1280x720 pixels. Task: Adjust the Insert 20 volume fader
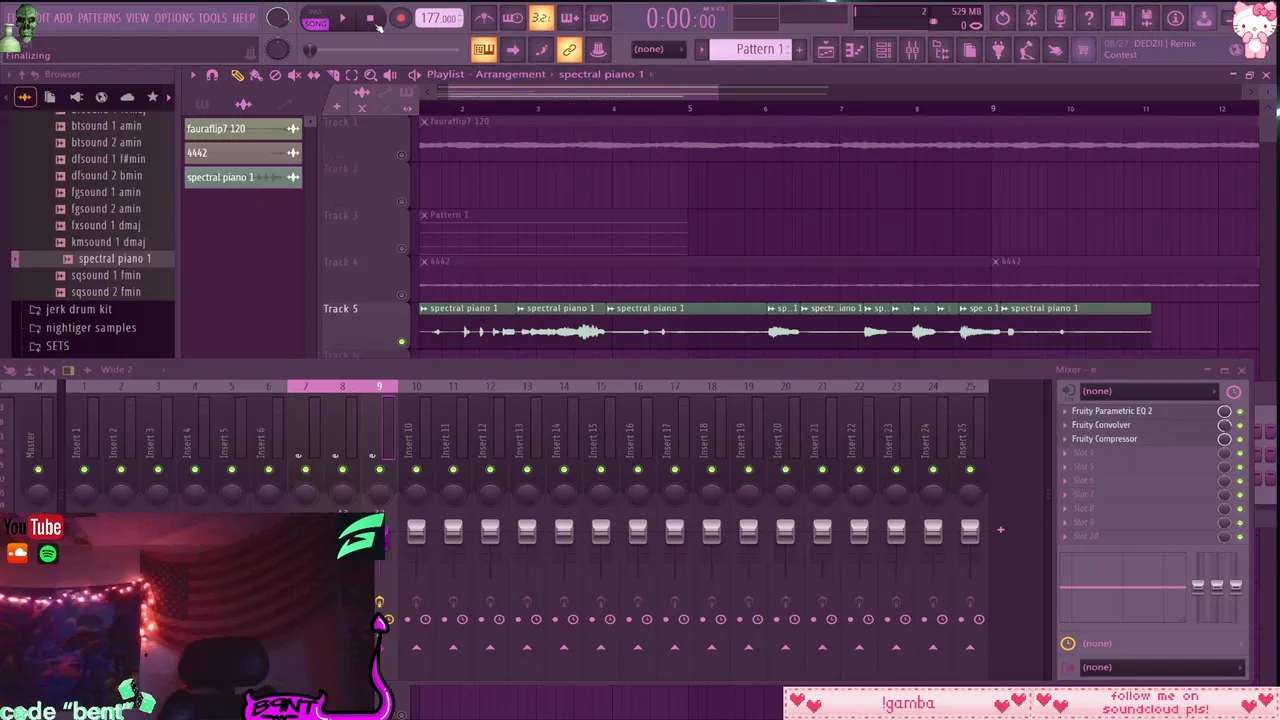coord(785,532)
